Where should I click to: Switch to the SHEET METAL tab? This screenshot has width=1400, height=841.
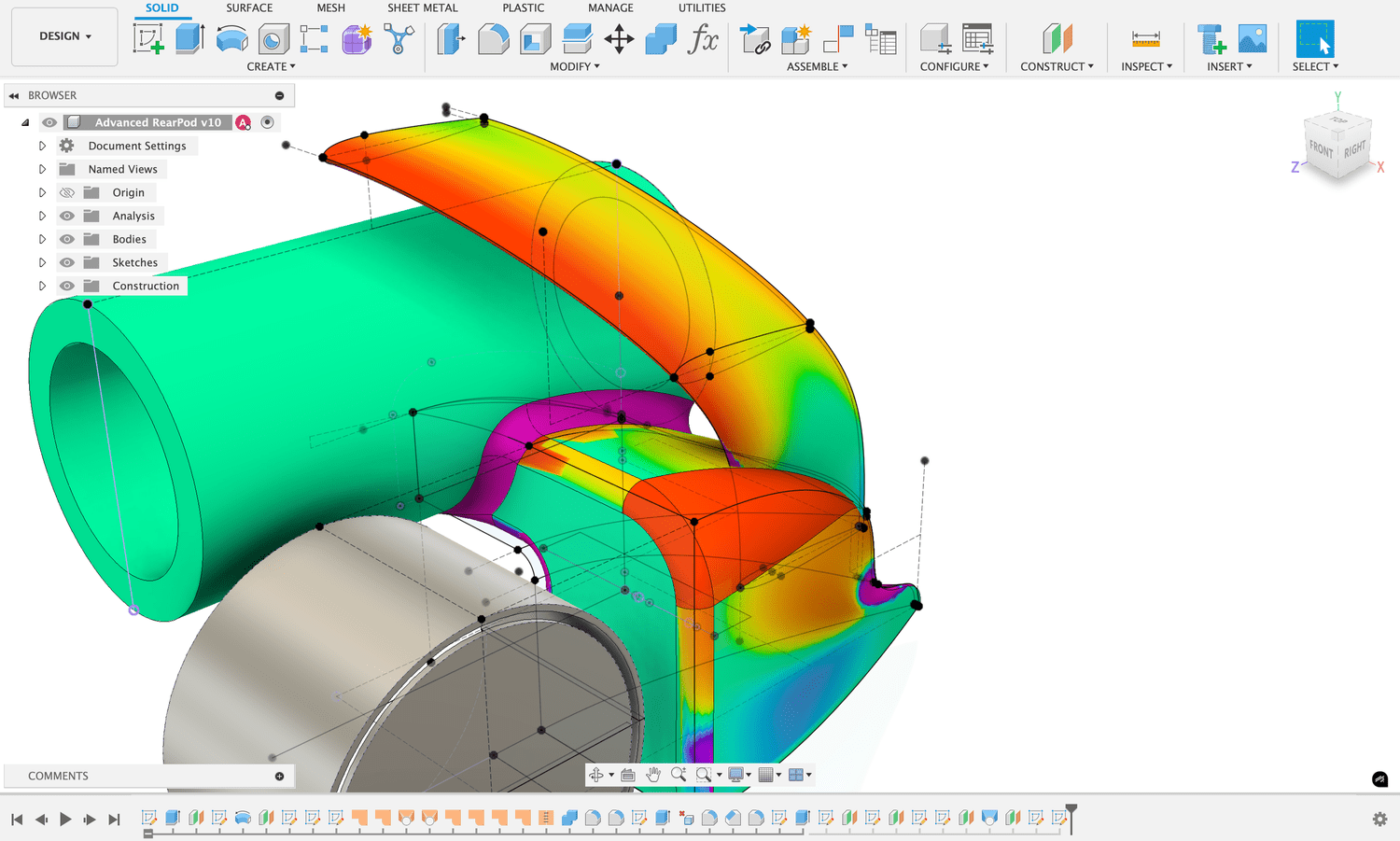tap(423, 7)
